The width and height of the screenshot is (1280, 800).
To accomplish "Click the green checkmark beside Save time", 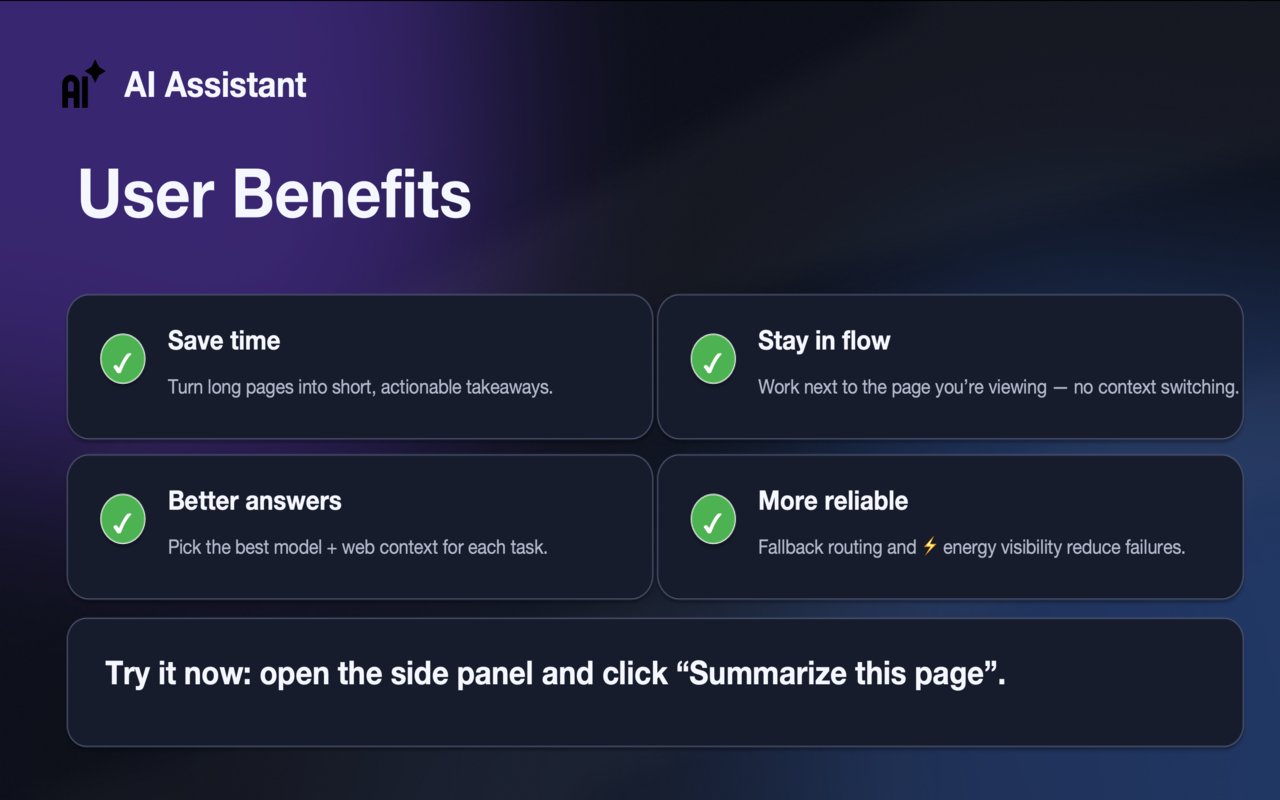I will tap(123, 359).
